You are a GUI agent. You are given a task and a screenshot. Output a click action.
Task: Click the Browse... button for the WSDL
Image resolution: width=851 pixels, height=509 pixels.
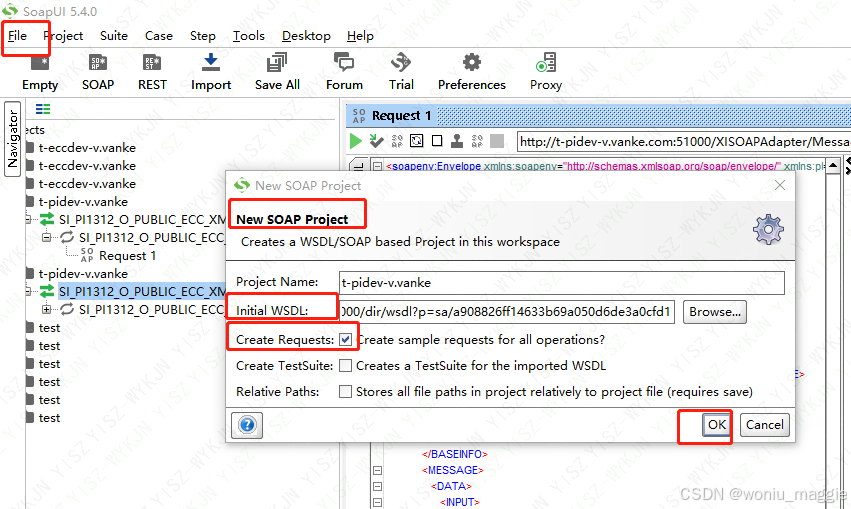tap(715, 312)
